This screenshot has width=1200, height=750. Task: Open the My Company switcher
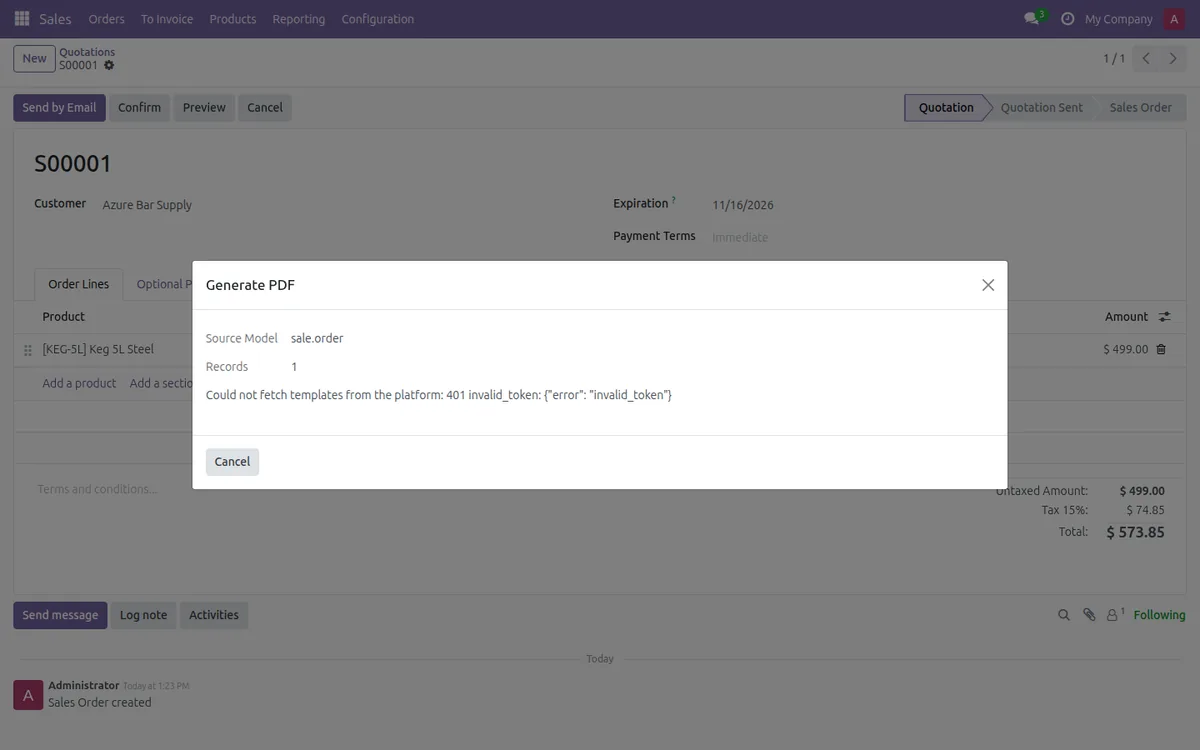pyautogui.click(x=1118, y=19)
